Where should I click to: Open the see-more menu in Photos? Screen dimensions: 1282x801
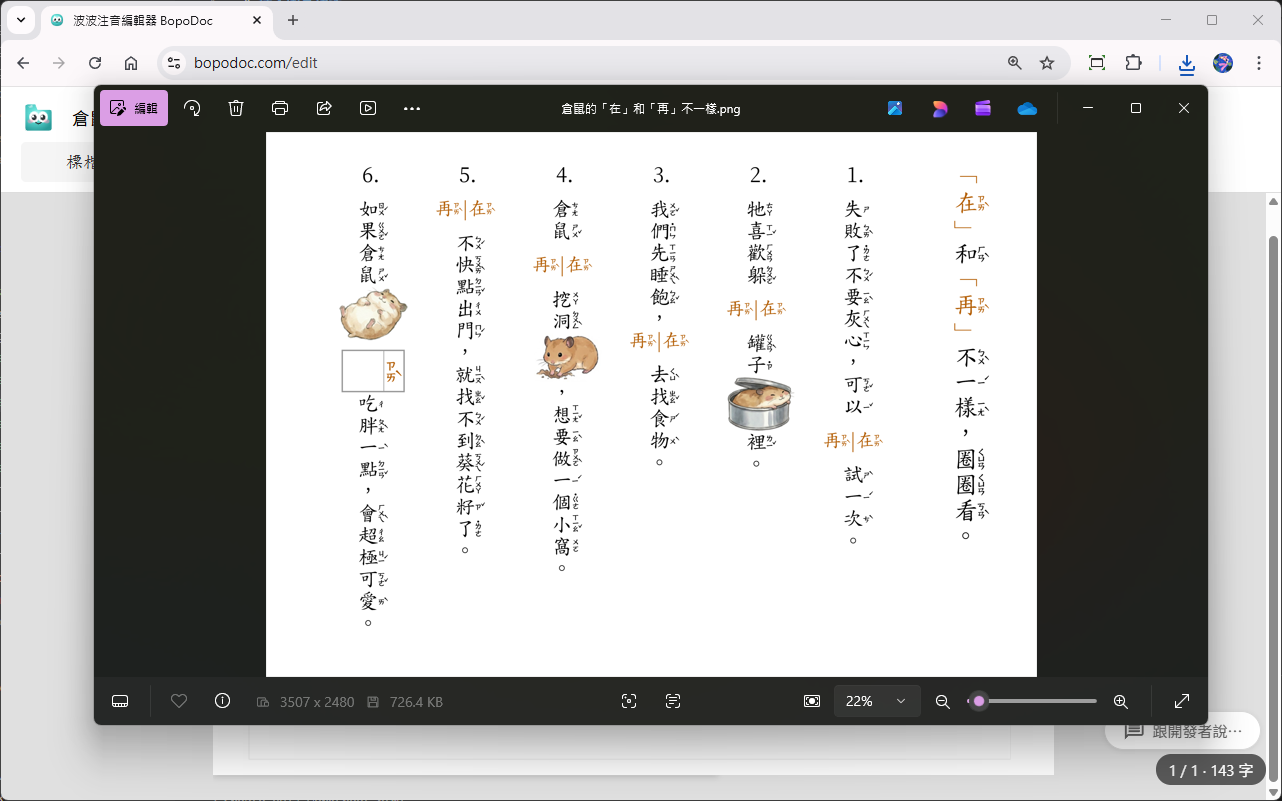click(411, 108)
